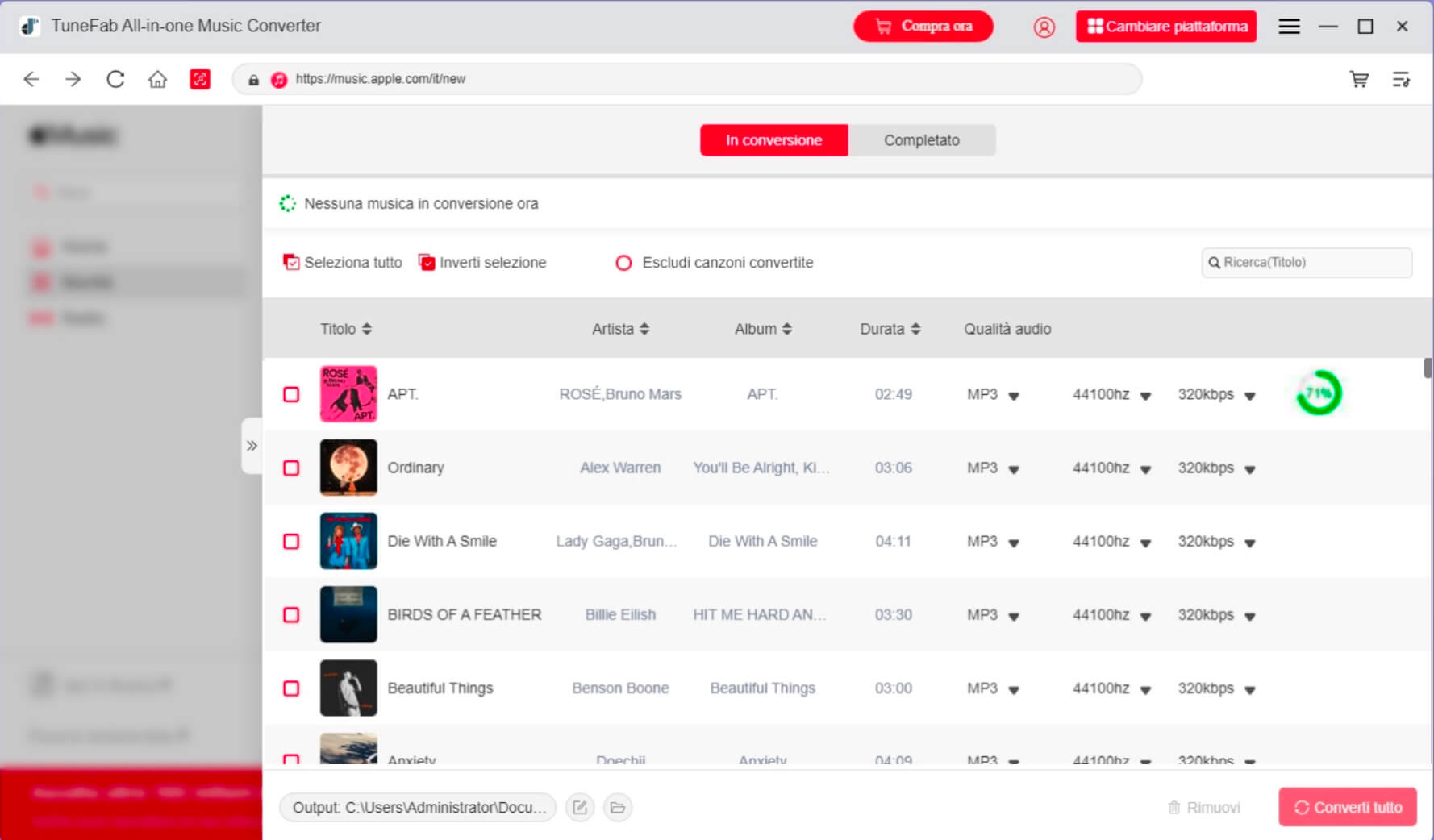Select the Ordinary song checkbox

click(291, 468)
